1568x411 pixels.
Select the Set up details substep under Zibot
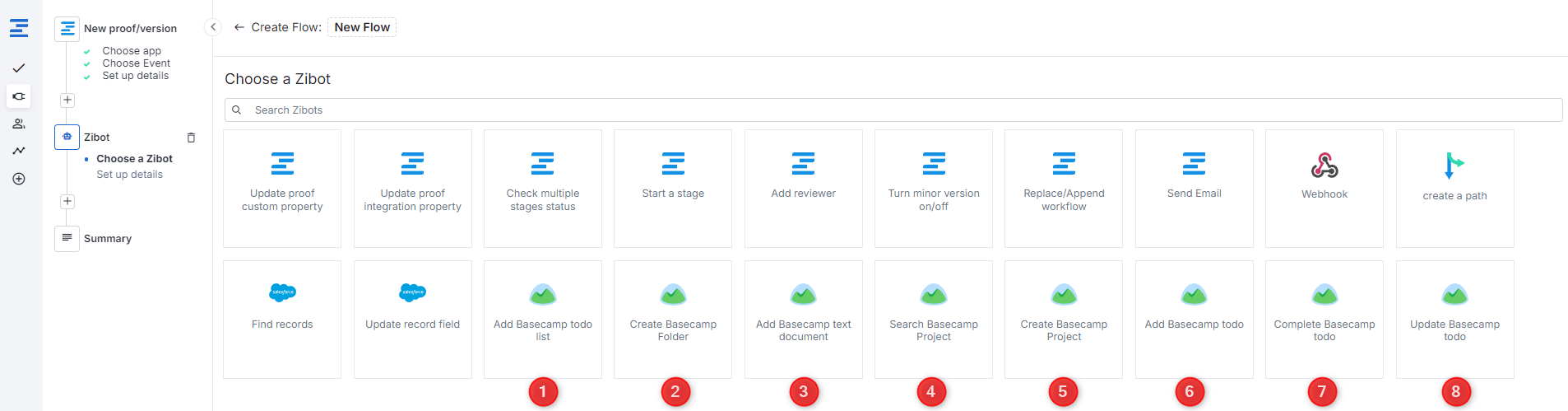129,175
